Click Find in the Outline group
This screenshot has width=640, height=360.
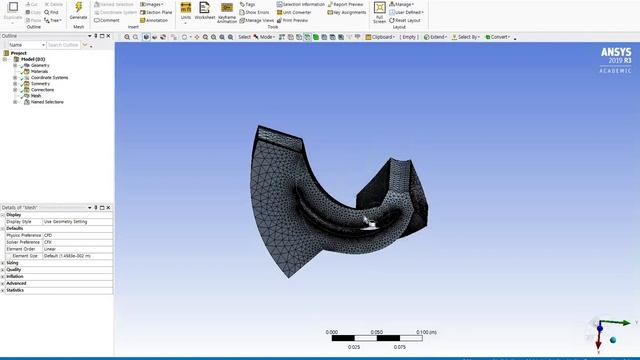coord(51,12)
